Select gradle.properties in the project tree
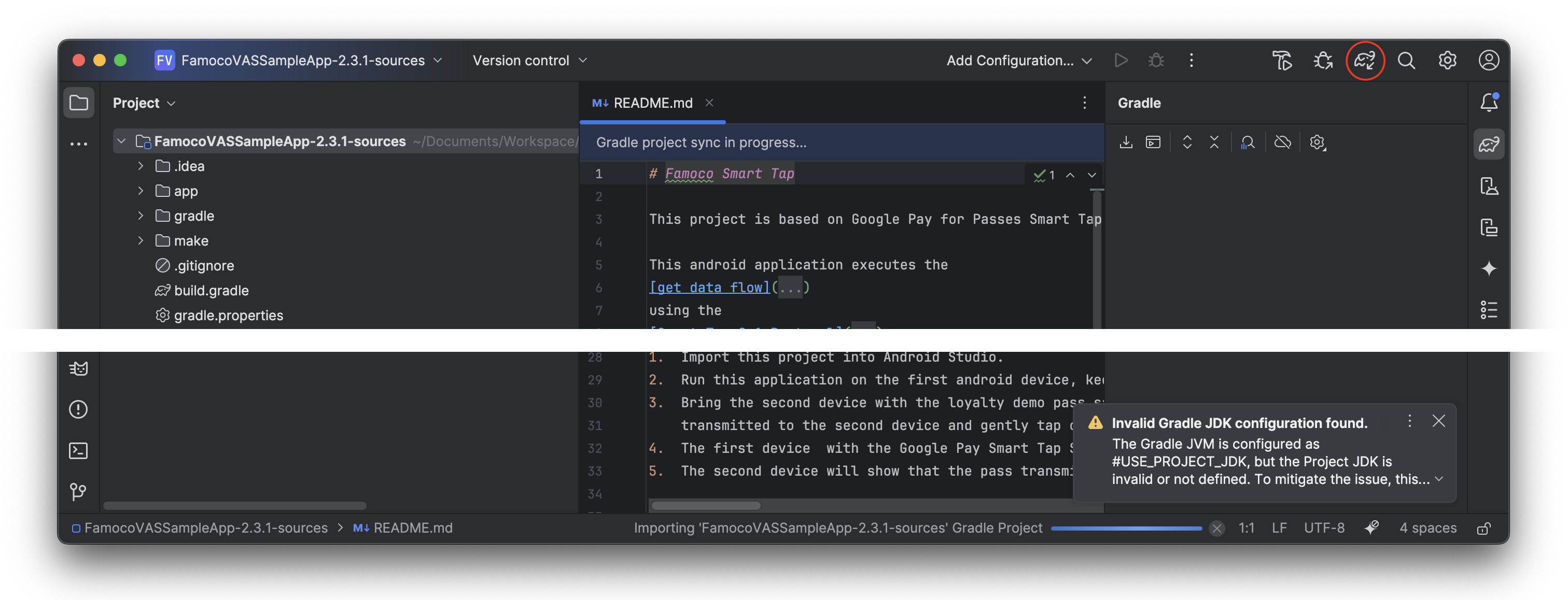The image size is (1568, 600). click(x=228, y=315)
